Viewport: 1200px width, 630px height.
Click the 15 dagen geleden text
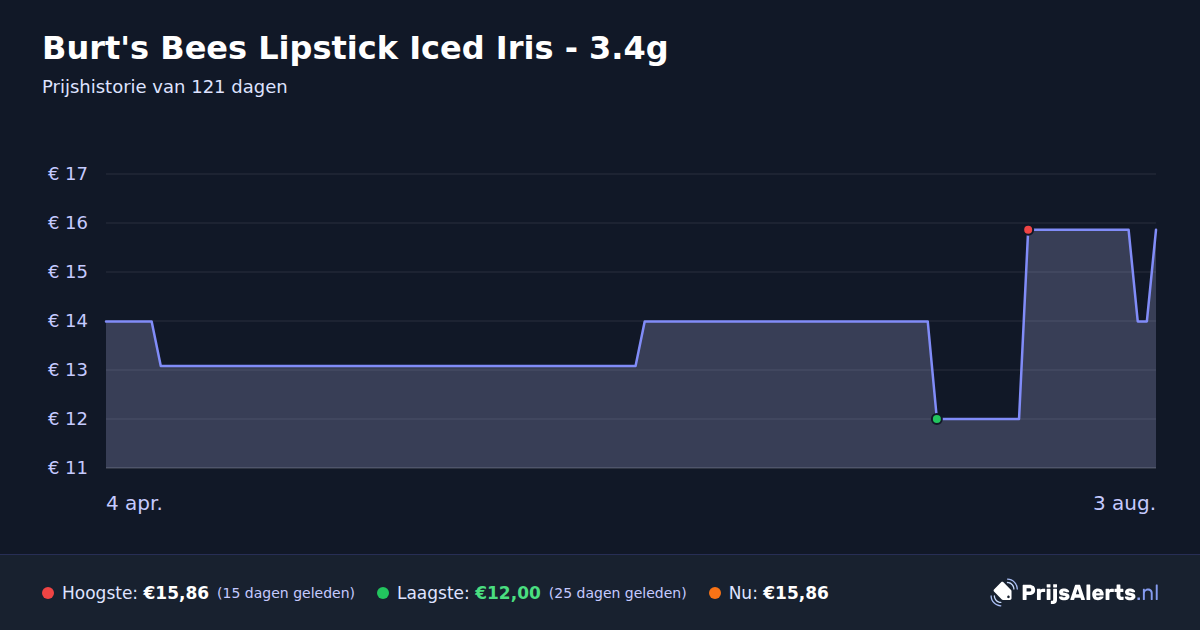286,593
